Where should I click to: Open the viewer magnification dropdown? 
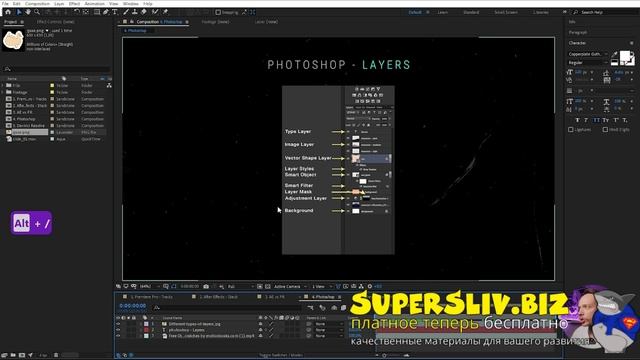coord(149,287)
